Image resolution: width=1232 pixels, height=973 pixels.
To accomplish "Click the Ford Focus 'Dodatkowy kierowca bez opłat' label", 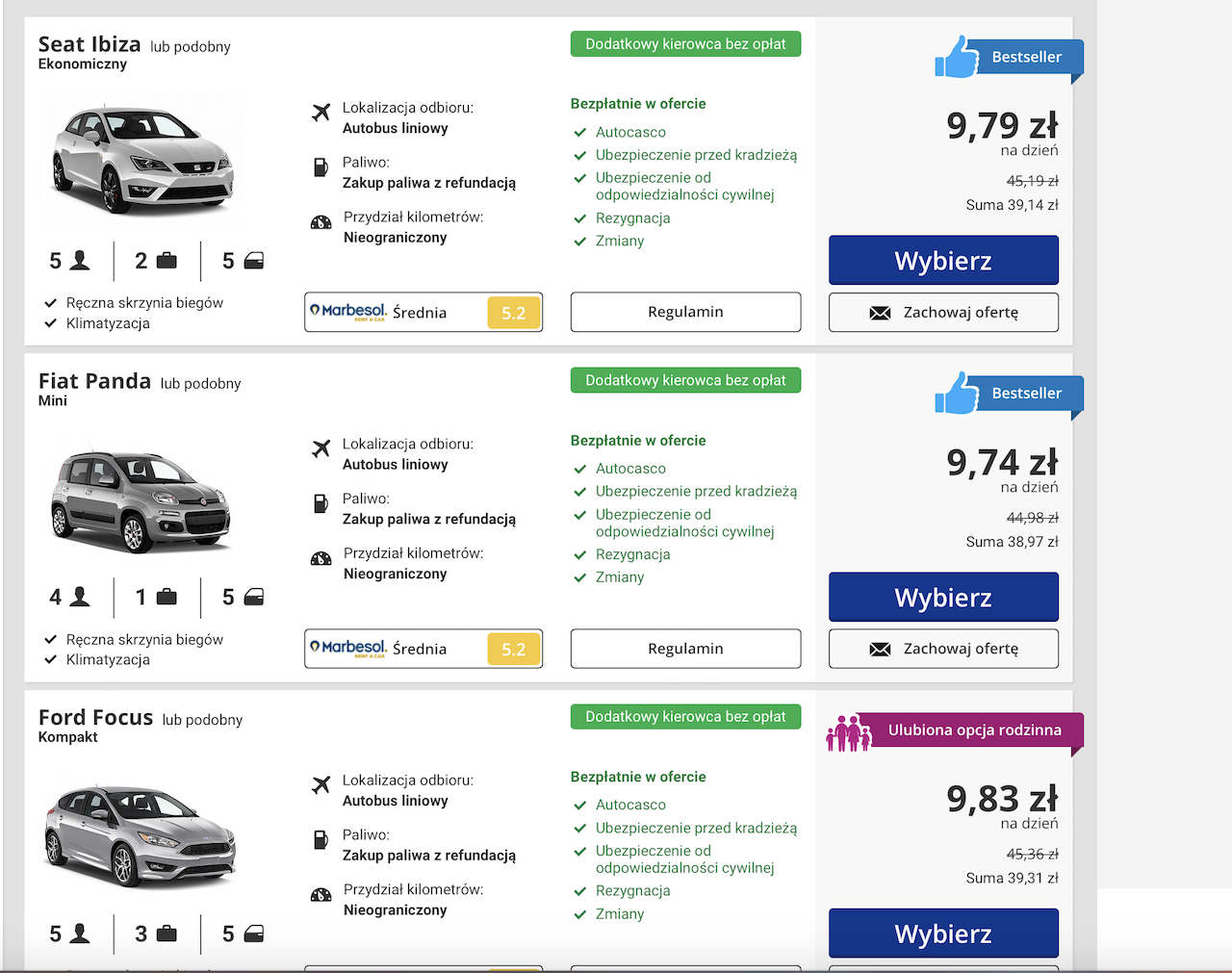I will (x=685, y=717).
